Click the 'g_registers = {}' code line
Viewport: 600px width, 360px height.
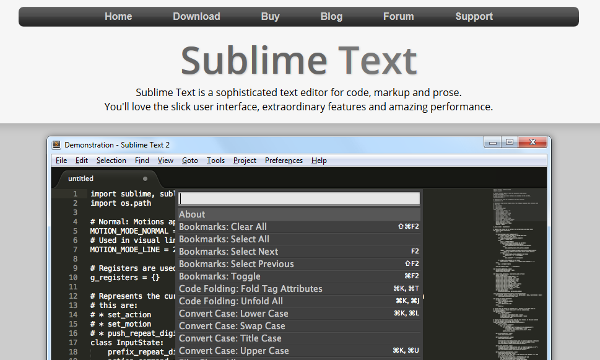point(125,277)
